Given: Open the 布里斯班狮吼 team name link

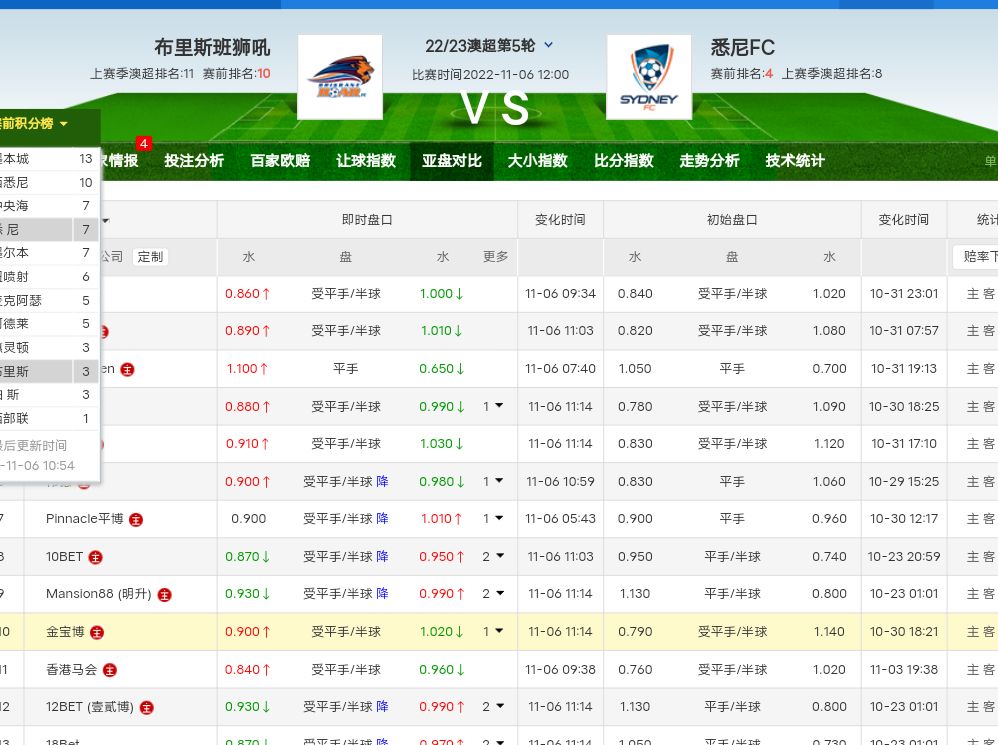Looking at the screenshot, I should (212, 47).
